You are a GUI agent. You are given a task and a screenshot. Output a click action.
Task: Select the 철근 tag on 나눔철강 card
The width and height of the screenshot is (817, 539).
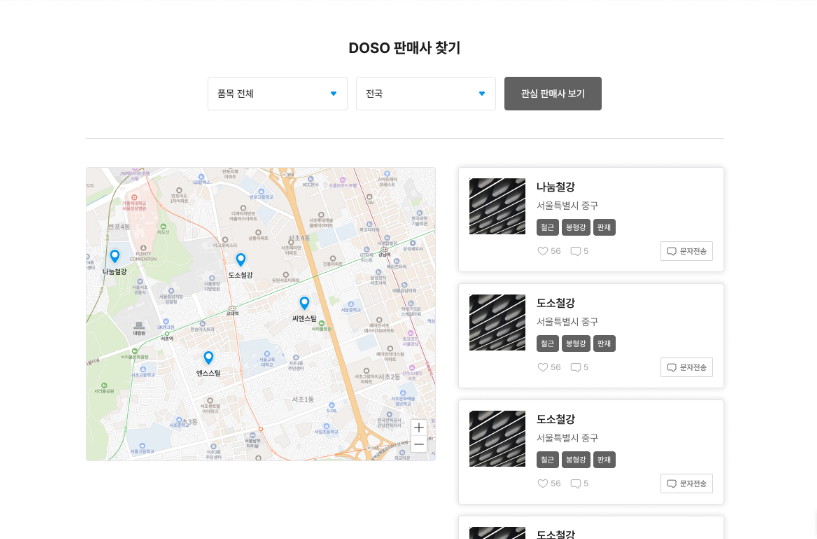click(x=547, y=227)
